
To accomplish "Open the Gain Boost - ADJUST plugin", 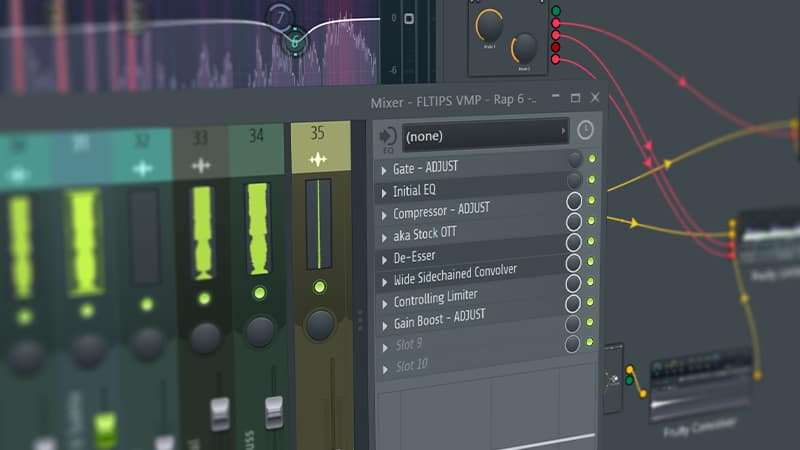I will point(440,319).
